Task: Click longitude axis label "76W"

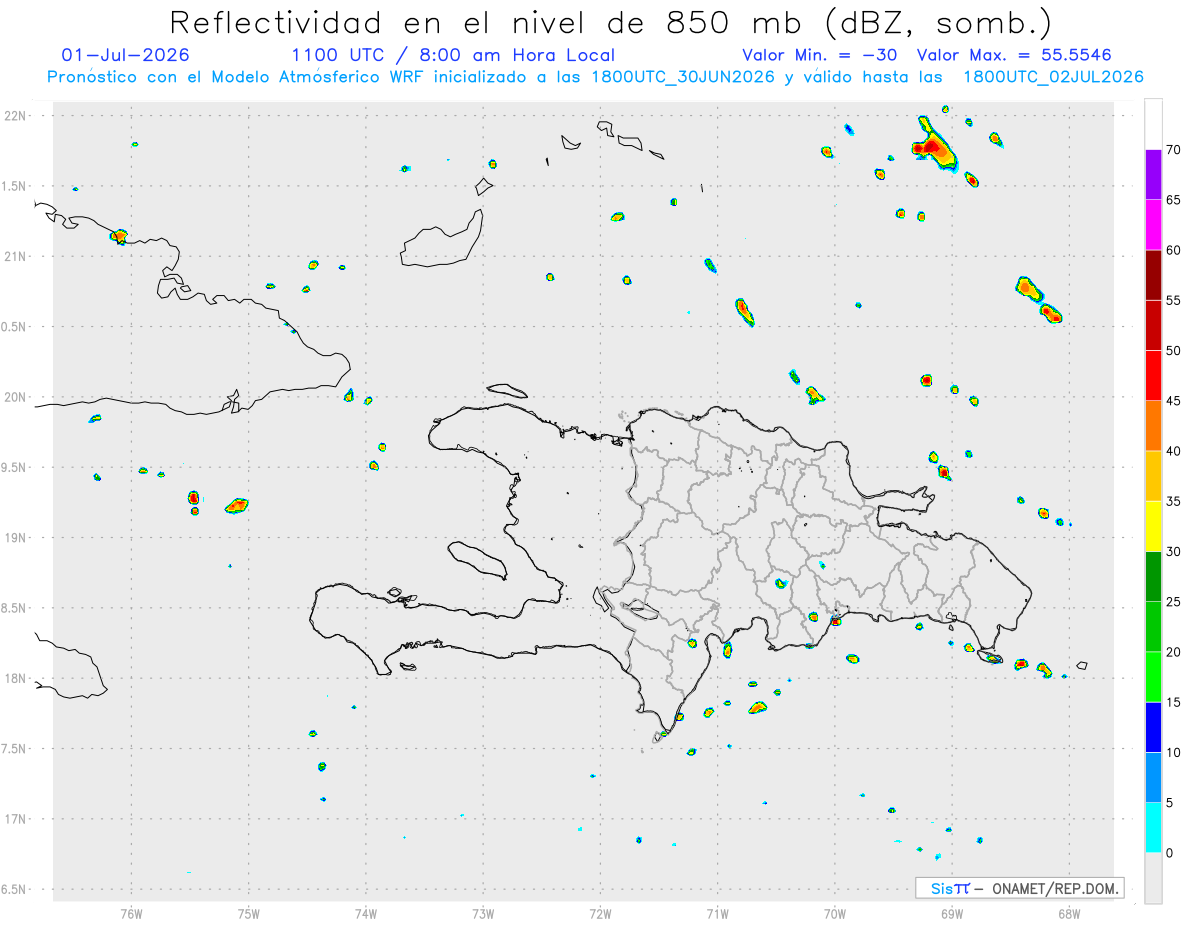Action: pos(131,912)
